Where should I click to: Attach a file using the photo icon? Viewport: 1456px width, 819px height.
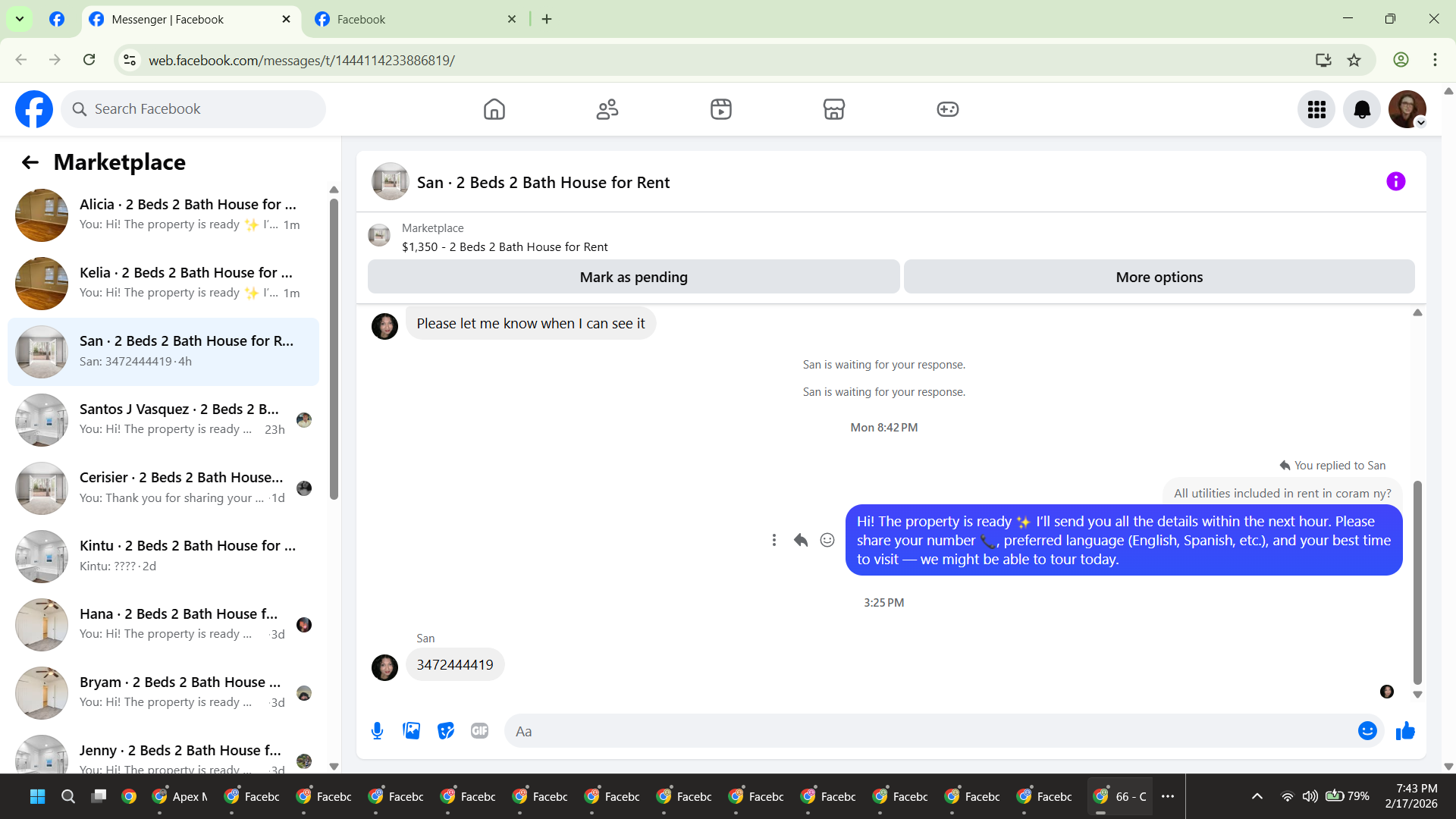tap(411, 731)
